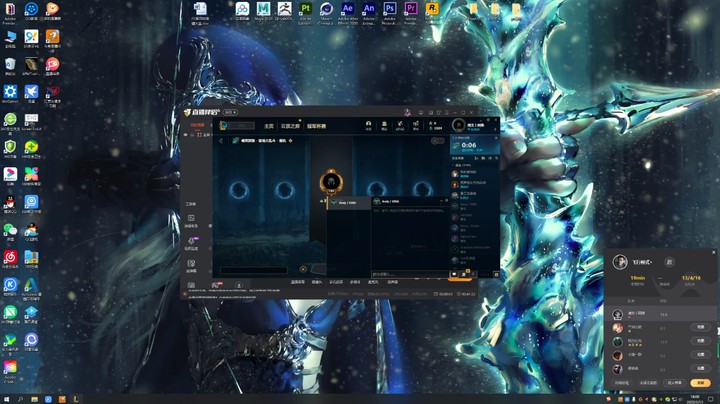
Task: Toggle the switch at lobby top right
Action: tap(437, 140)
